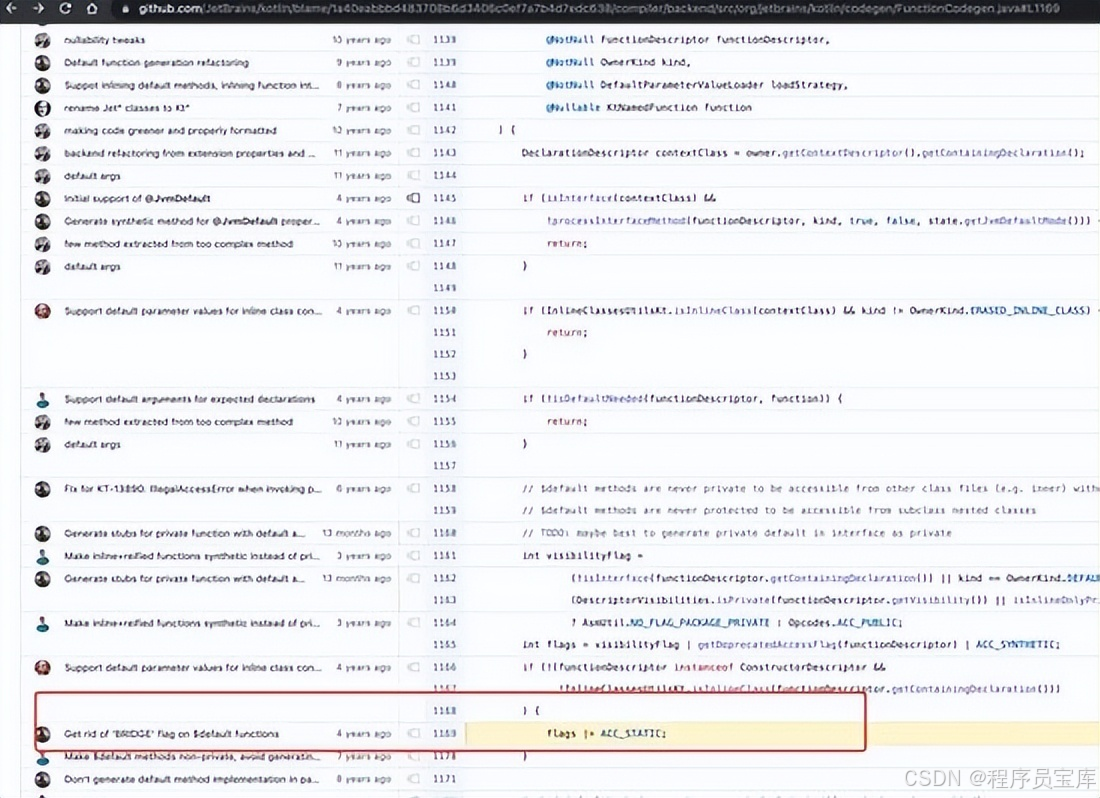Open 'Make inline+reified functions synthetic' at line 1161

coord(192,556)
